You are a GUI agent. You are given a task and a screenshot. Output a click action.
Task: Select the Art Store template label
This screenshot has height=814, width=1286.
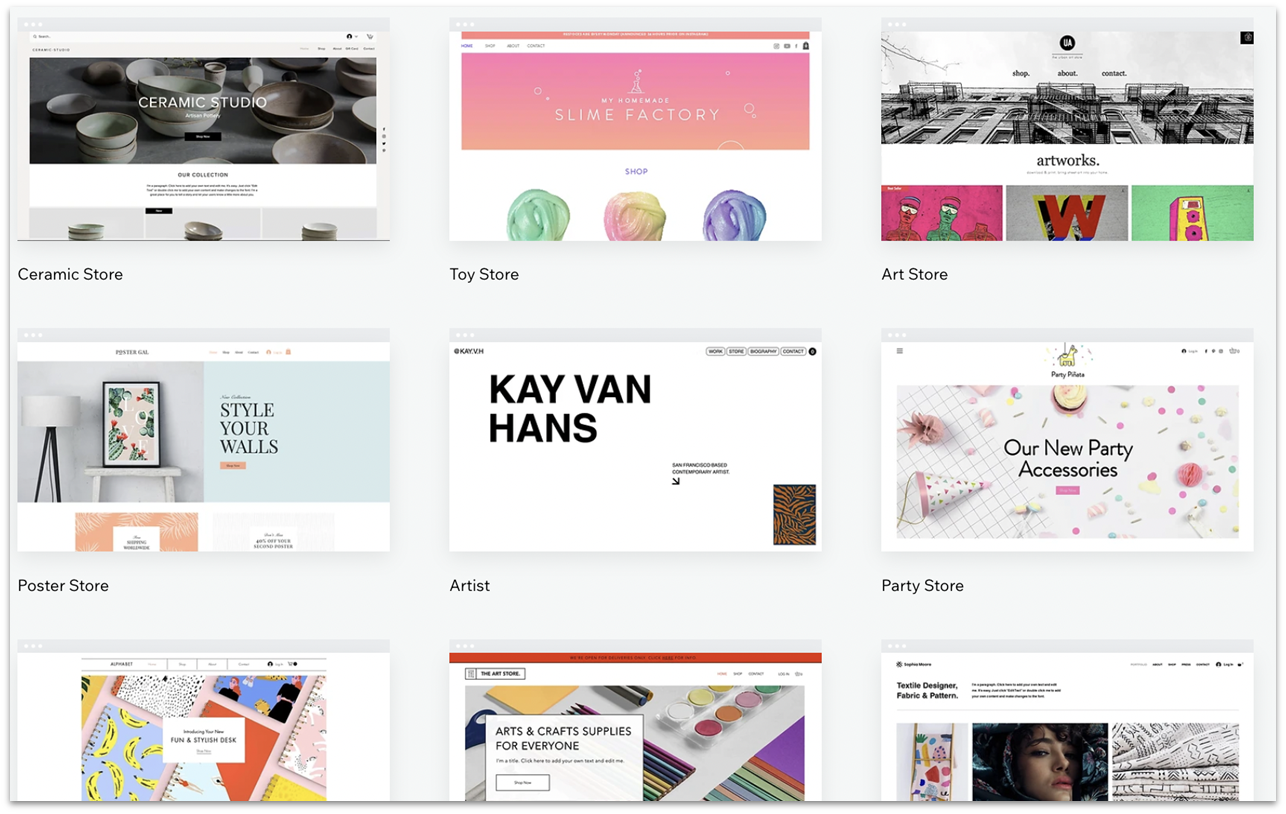914,274
